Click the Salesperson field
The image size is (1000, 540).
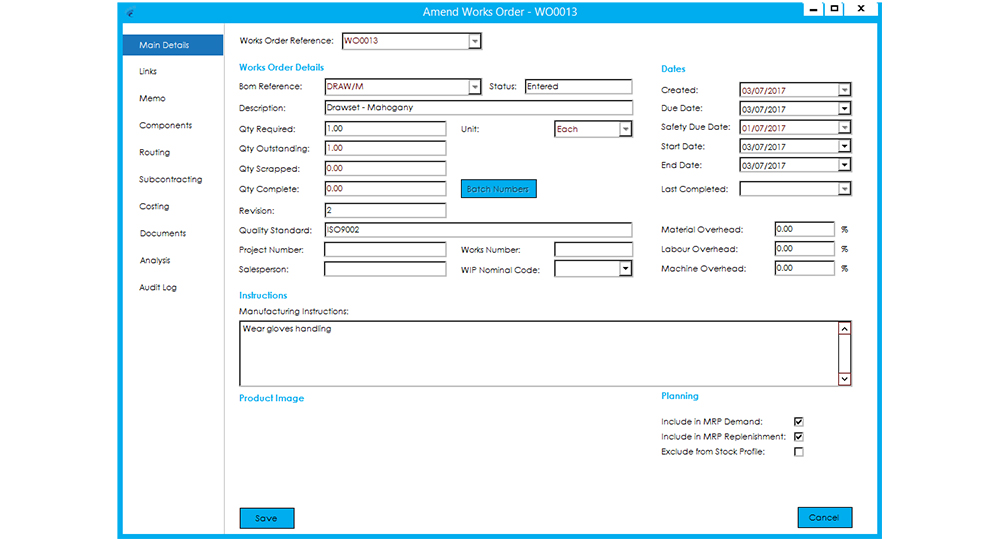tap(385, 269)
